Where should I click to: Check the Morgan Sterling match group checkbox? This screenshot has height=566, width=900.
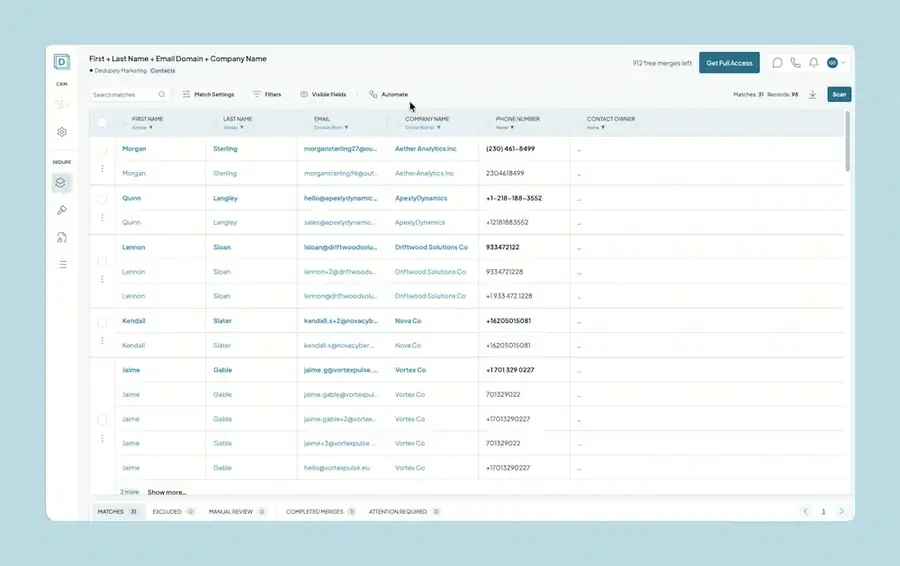pos(102,150)
